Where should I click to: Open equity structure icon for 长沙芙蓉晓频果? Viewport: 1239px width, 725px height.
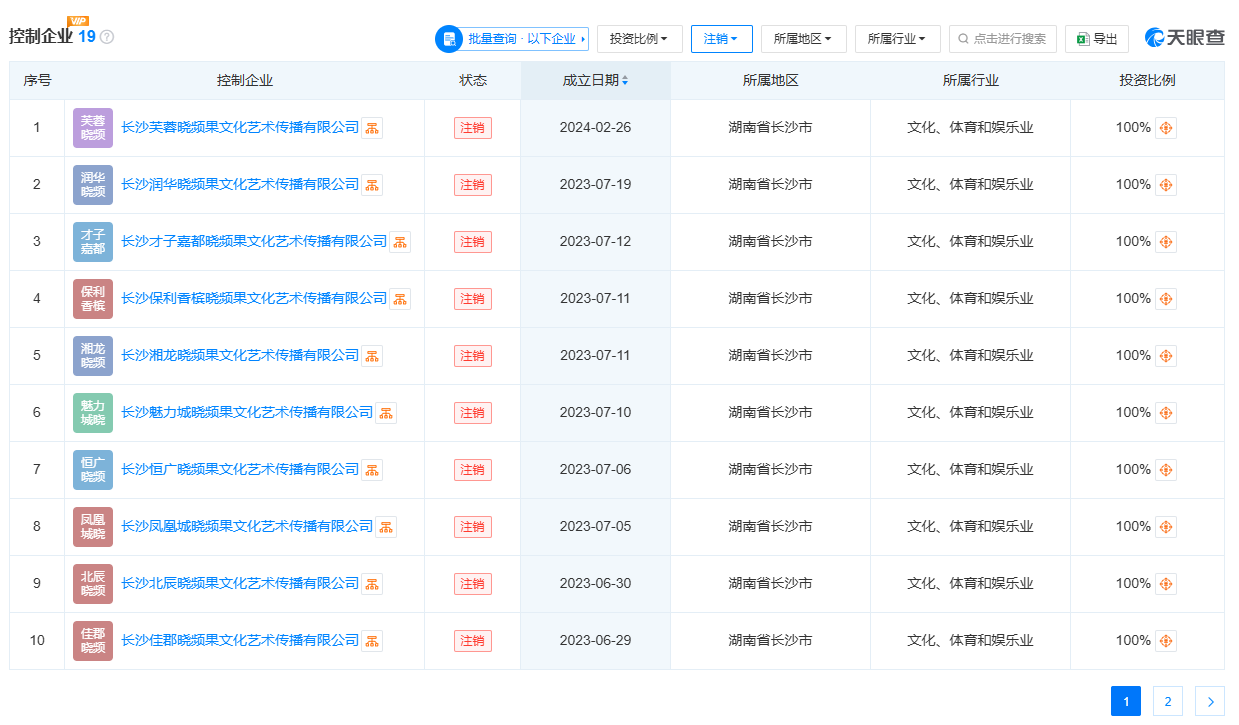(372, 128)
